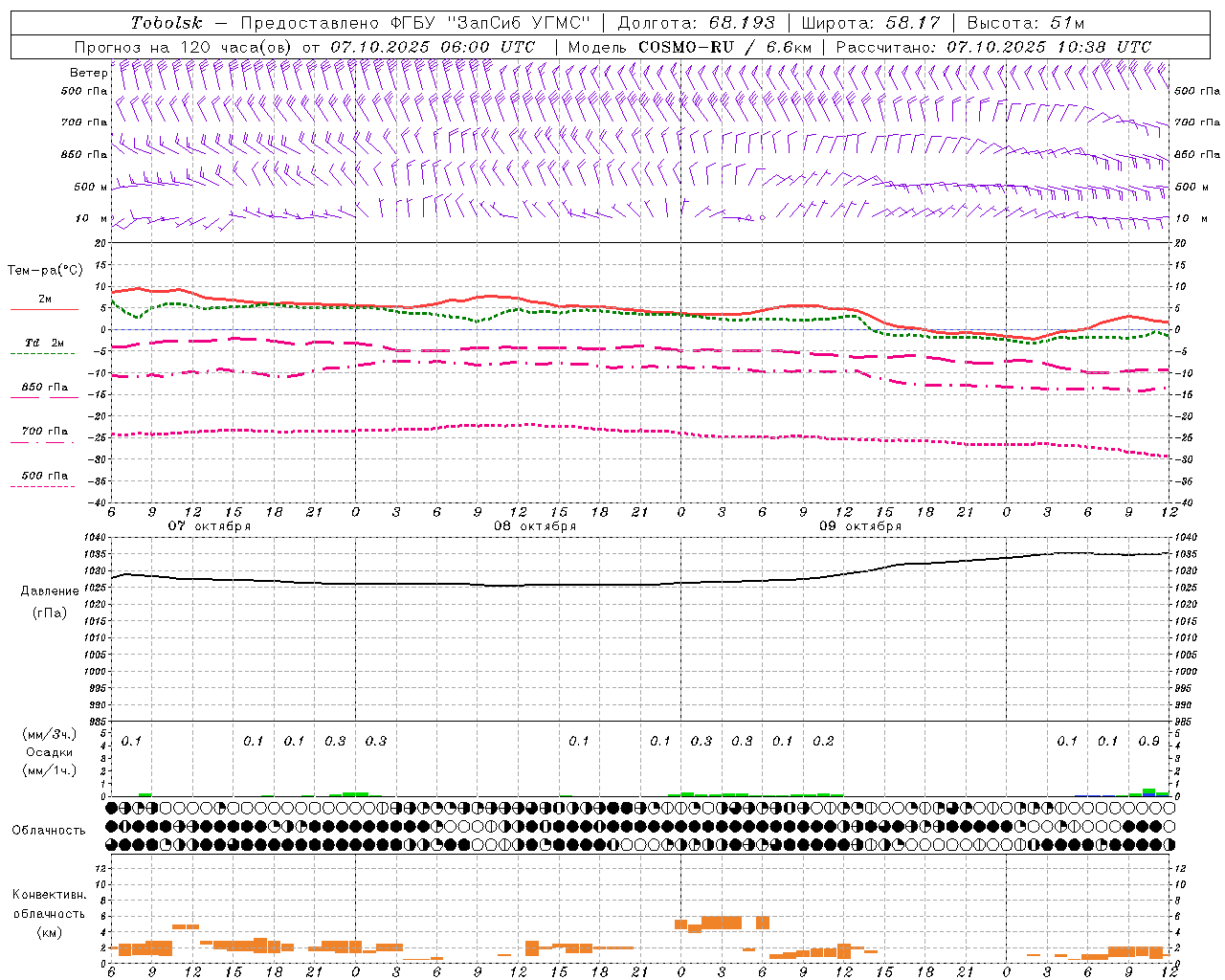The image size is (1225, 980).
Task: Click the '(мм/1ч.)' precipitation unit label
Action: (50, 770)
